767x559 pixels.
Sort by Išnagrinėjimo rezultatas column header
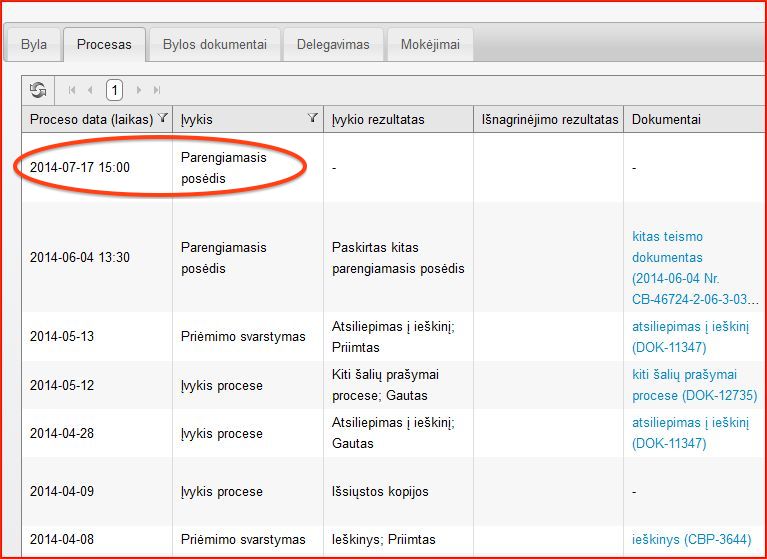(x=549, y=119)
